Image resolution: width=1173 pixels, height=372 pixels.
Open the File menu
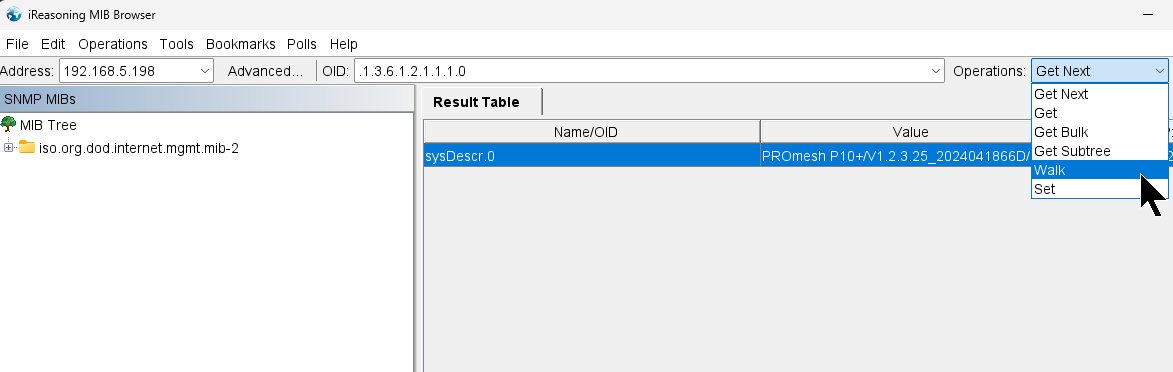[x=16, y=44]
